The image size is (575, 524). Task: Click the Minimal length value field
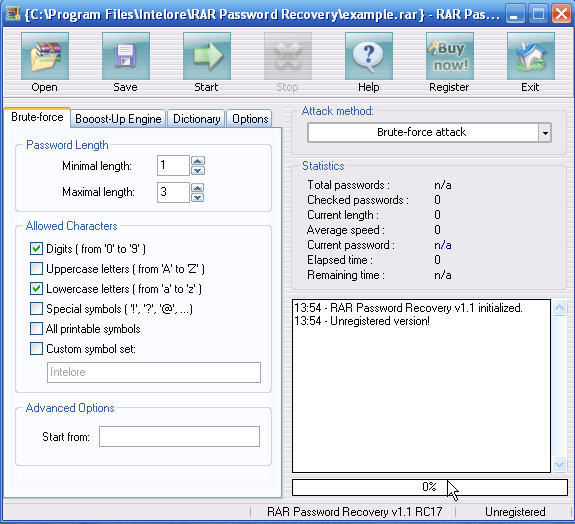point(173,165)
